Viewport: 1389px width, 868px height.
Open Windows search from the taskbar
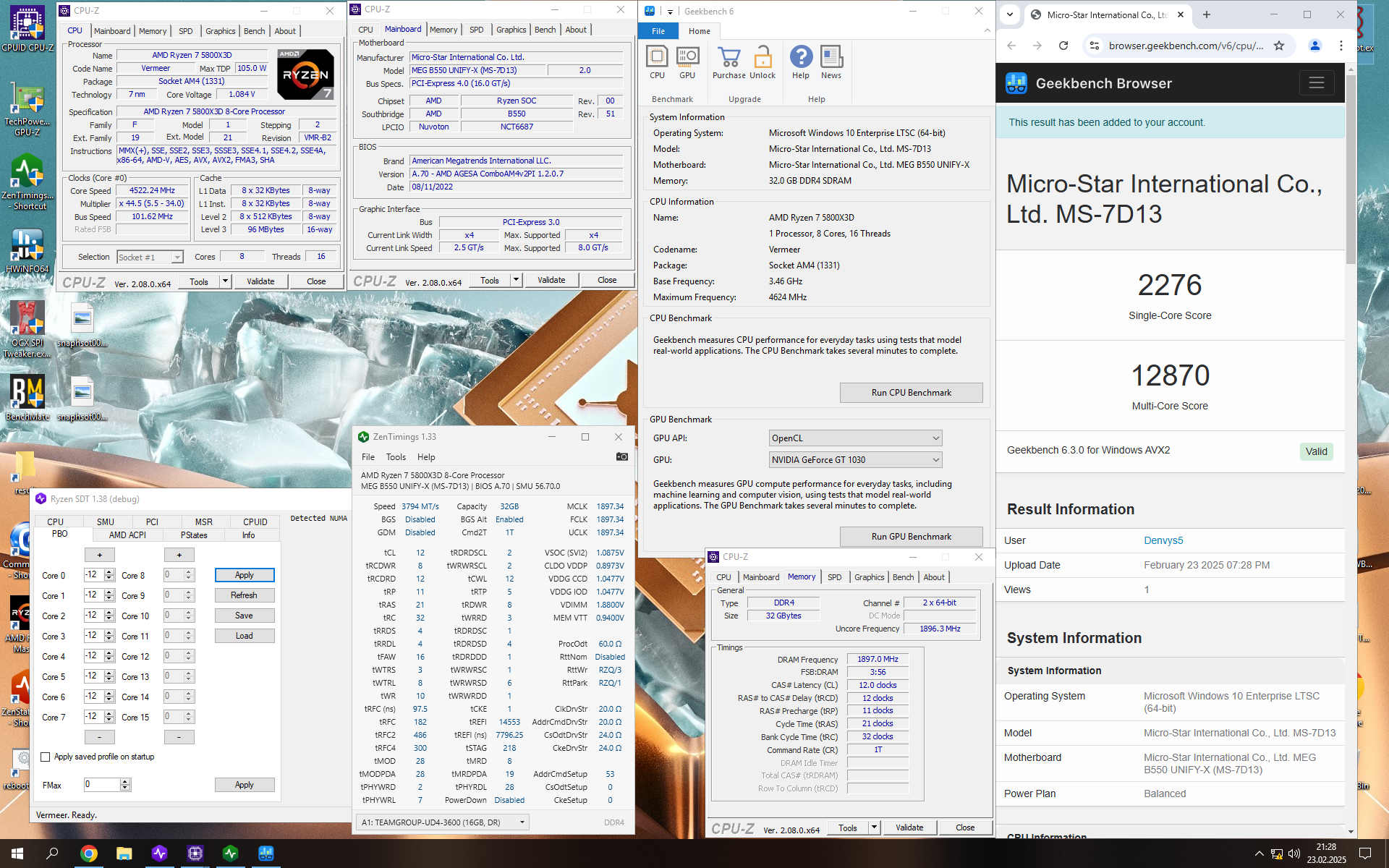[x=52, y=854]
